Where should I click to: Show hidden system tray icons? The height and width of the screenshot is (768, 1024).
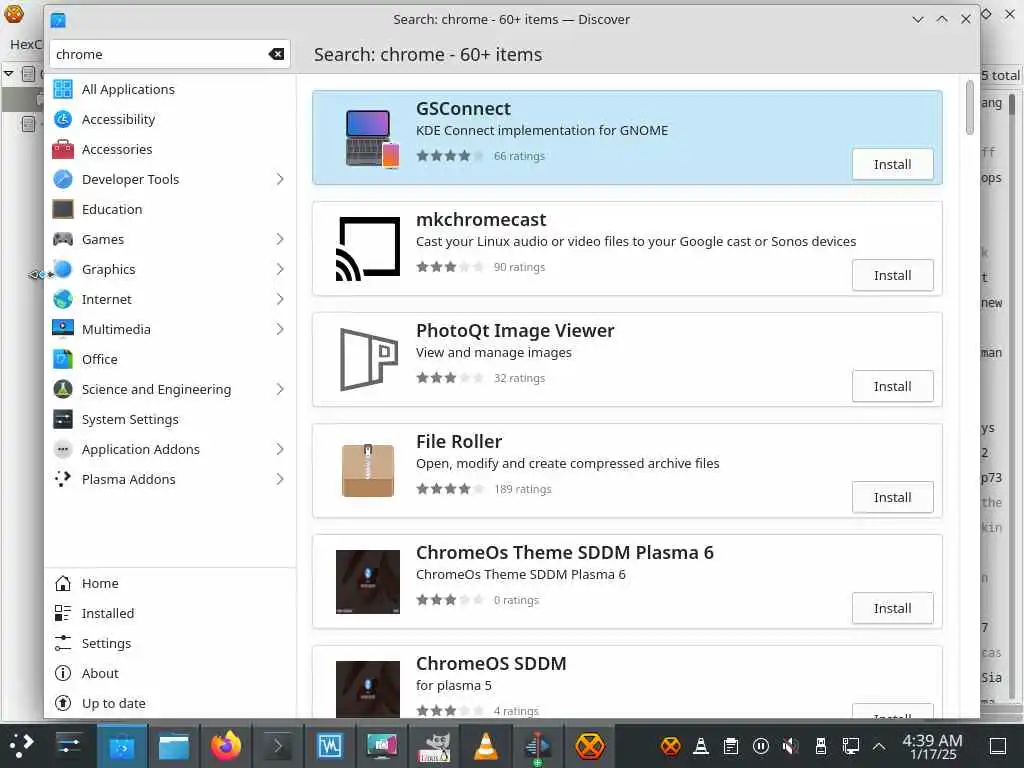click(x=879, y=746)
